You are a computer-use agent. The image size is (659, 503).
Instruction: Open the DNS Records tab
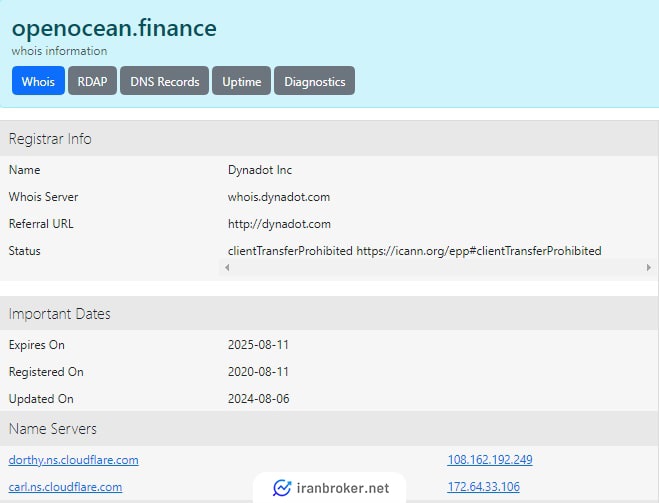click(x=165, y=81)
